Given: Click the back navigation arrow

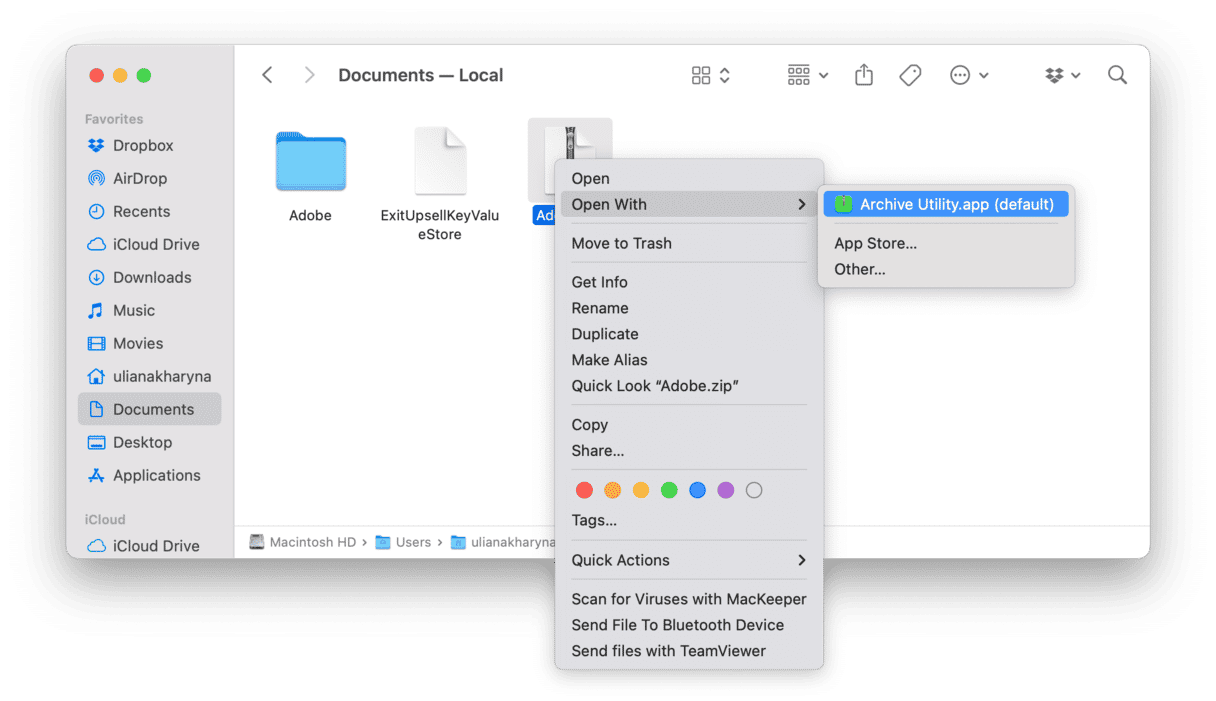Looking at the screenshot, I should [267, 75].
